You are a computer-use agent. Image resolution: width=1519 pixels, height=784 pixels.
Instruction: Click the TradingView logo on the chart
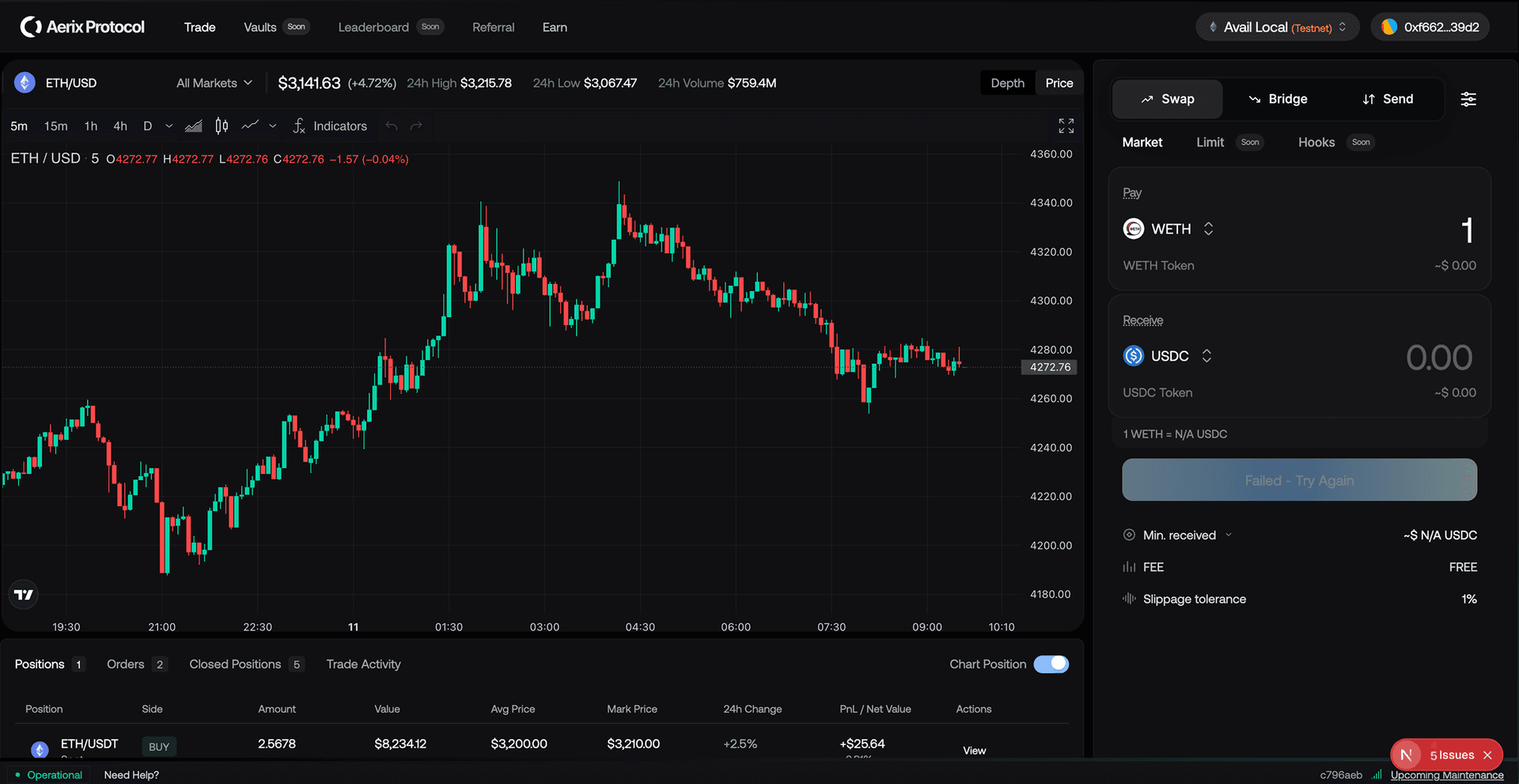coord(23,594)
